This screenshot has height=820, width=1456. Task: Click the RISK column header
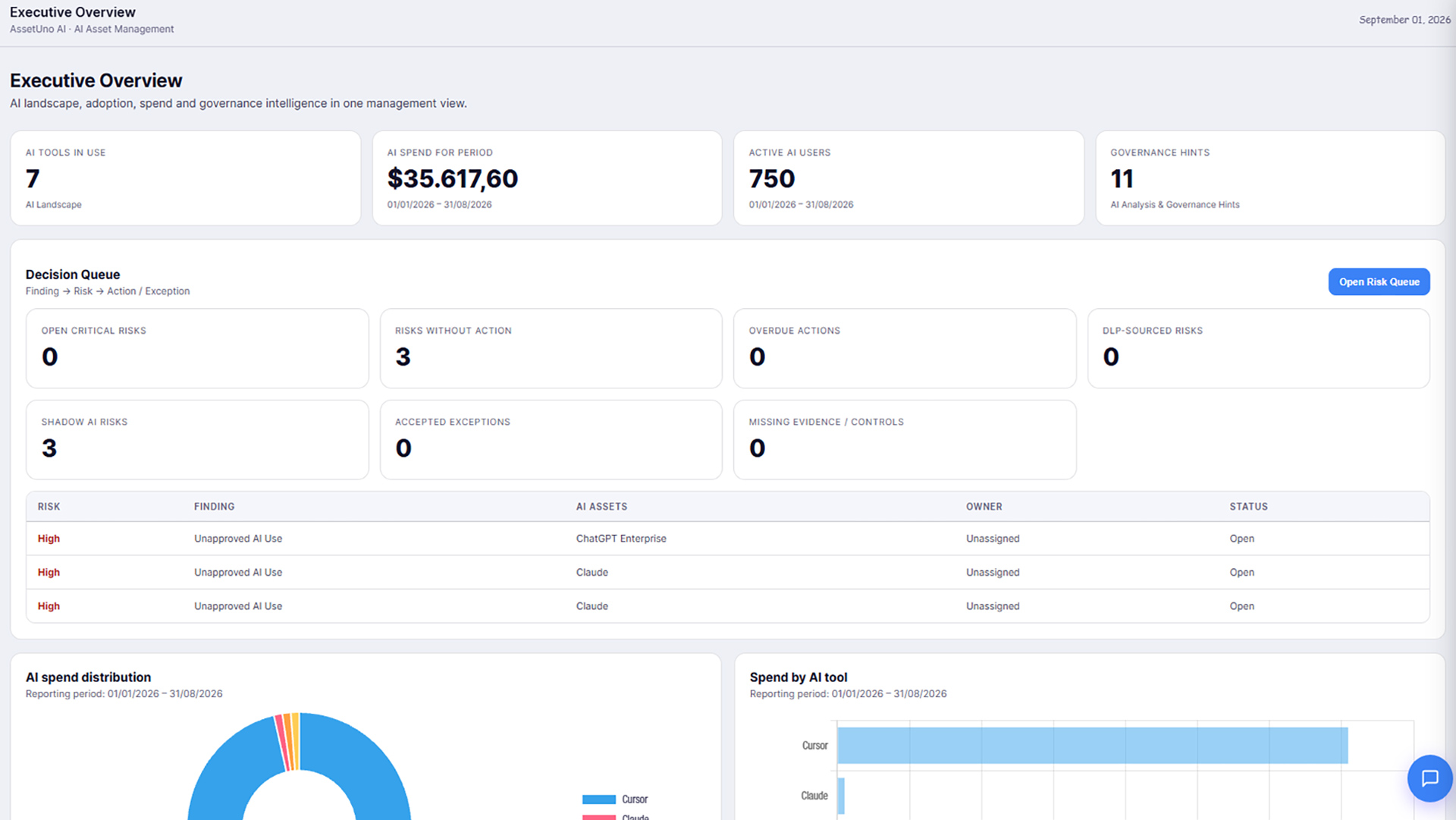tap(49, 507)
